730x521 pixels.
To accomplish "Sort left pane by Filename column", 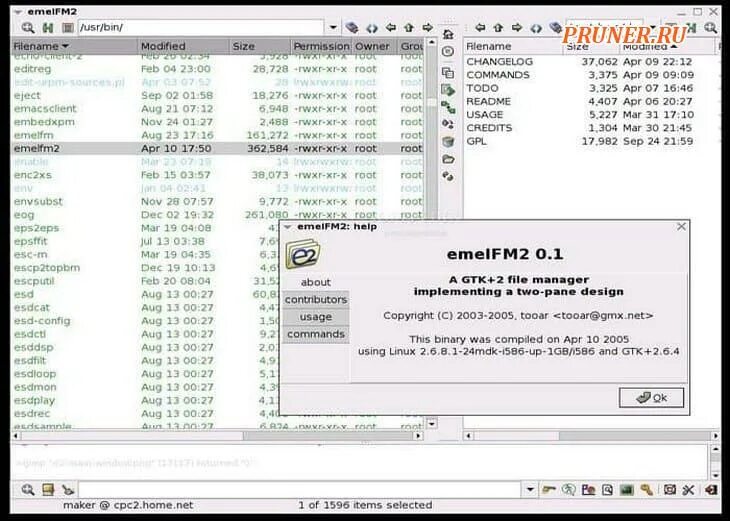I will (x=74, y=46).
